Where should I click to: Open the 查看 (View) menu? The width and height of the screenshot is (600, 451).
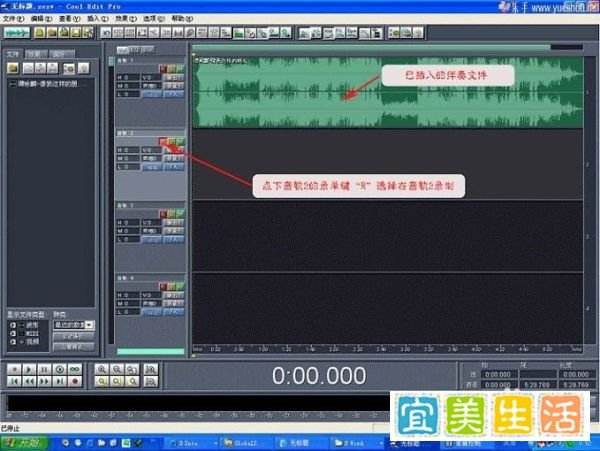(69, 18)
